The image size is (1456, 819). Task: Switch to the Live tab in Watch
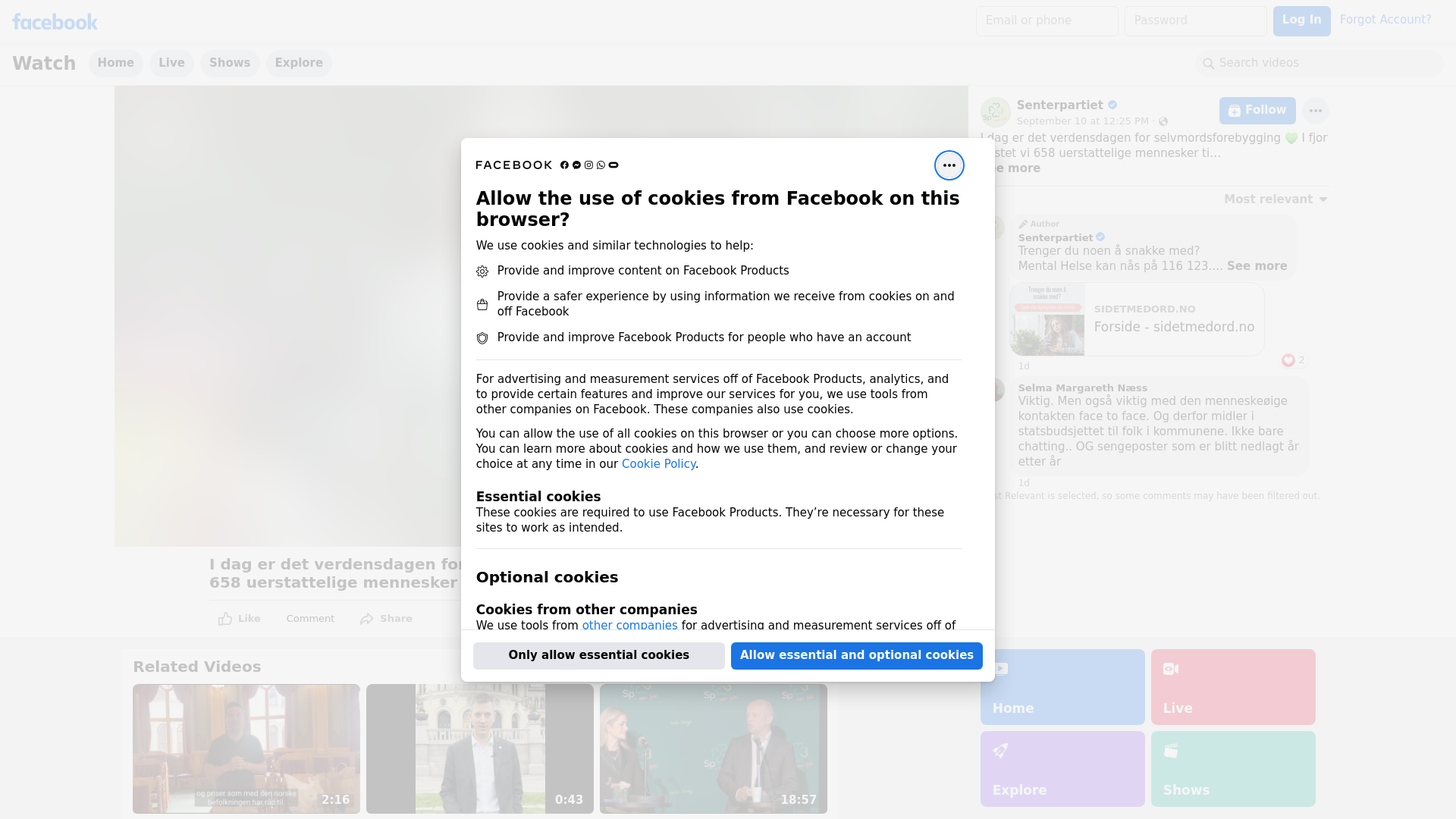coord(171,63)
